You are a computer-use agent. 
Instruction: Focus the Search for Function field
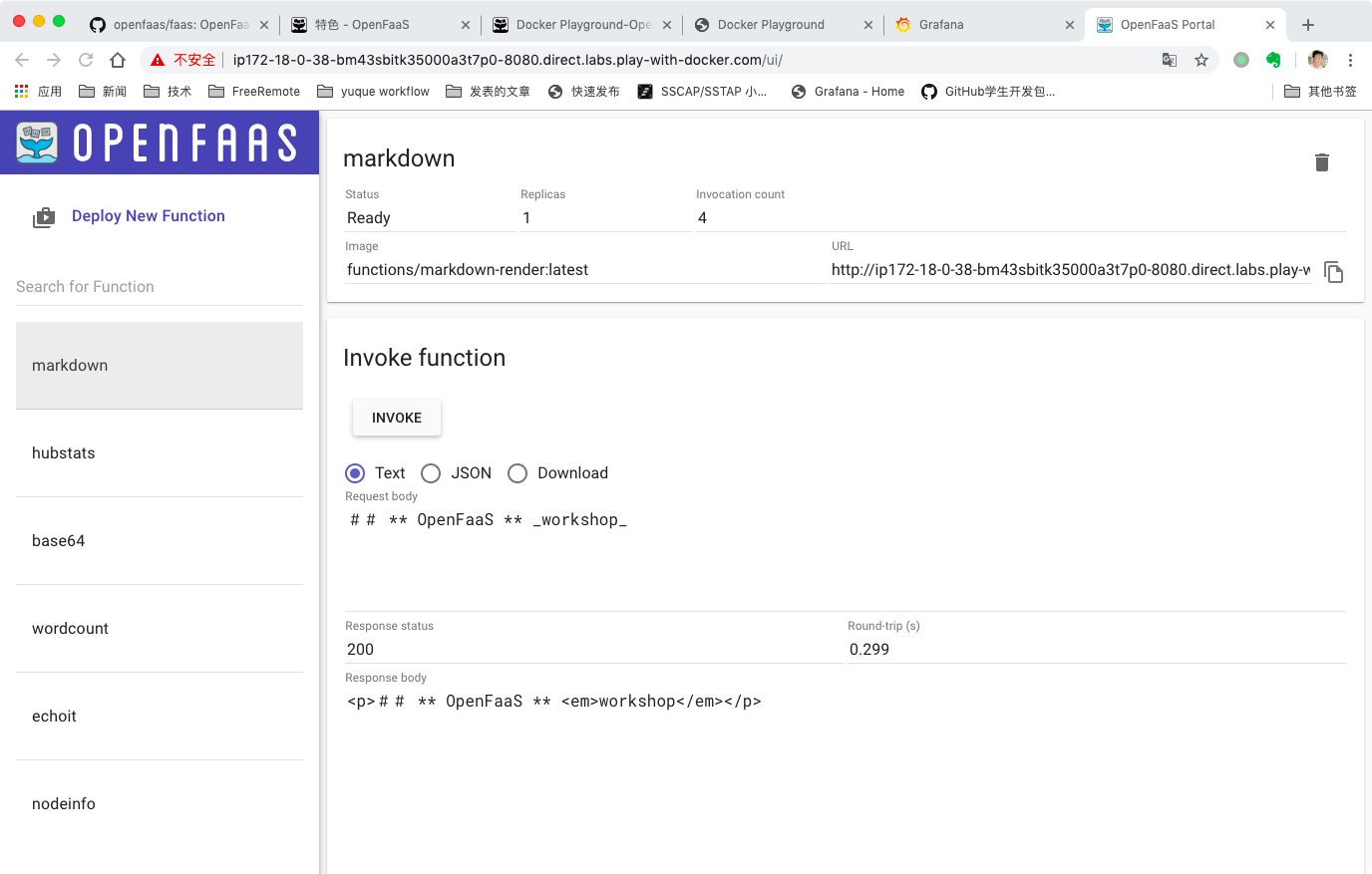pos(160,287)
